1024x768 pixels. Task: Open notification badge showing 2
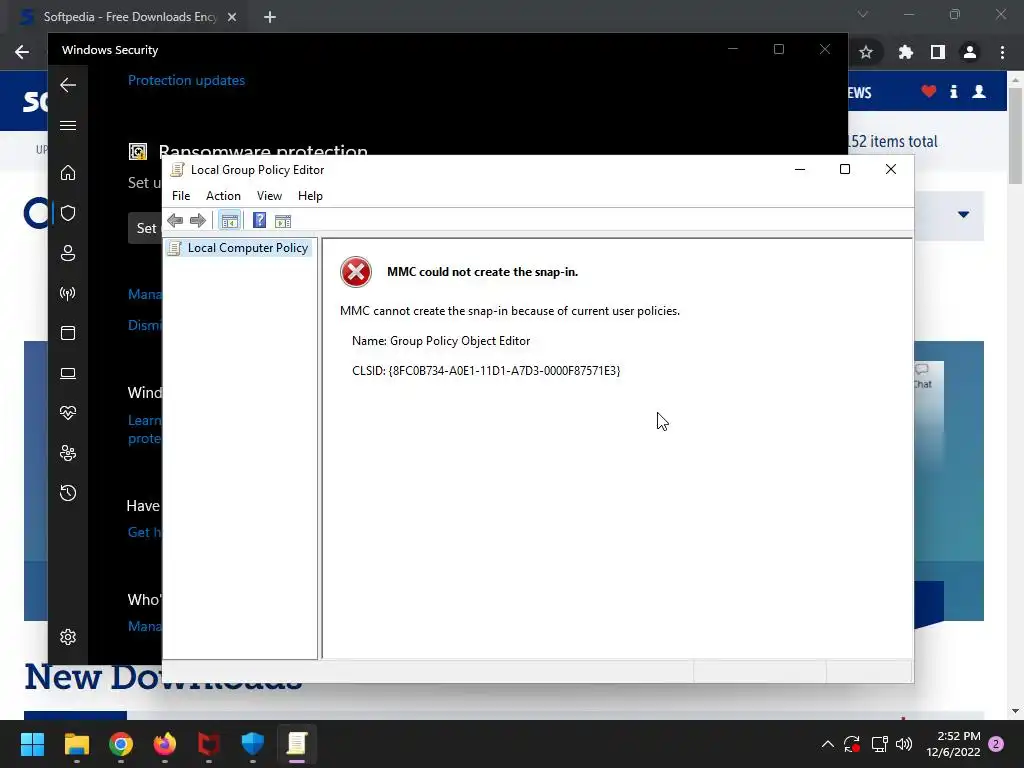(x=996, y=744)
